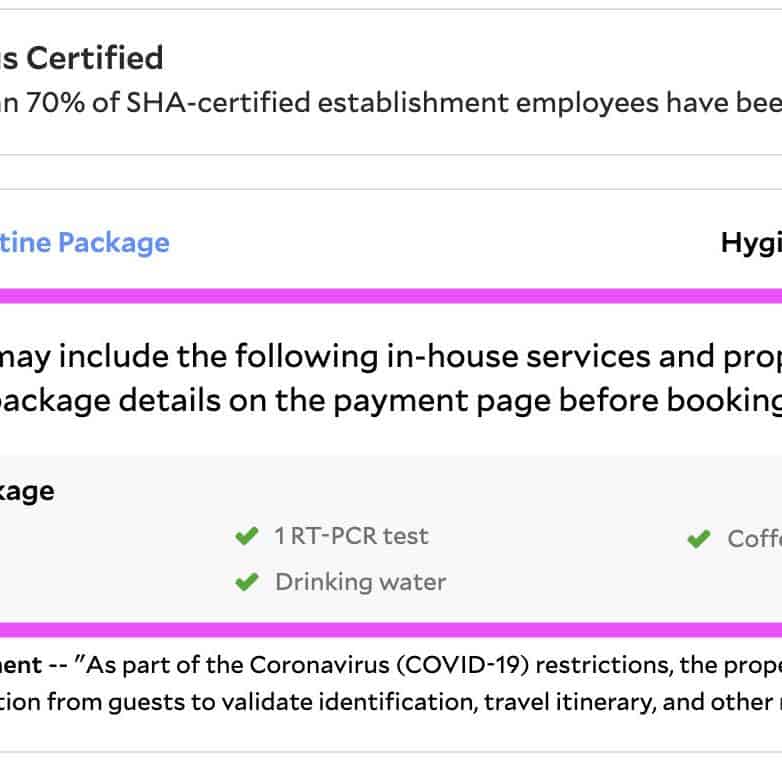Click the lower pink highlight bar
782x772 pixels.
pos(391,629)
